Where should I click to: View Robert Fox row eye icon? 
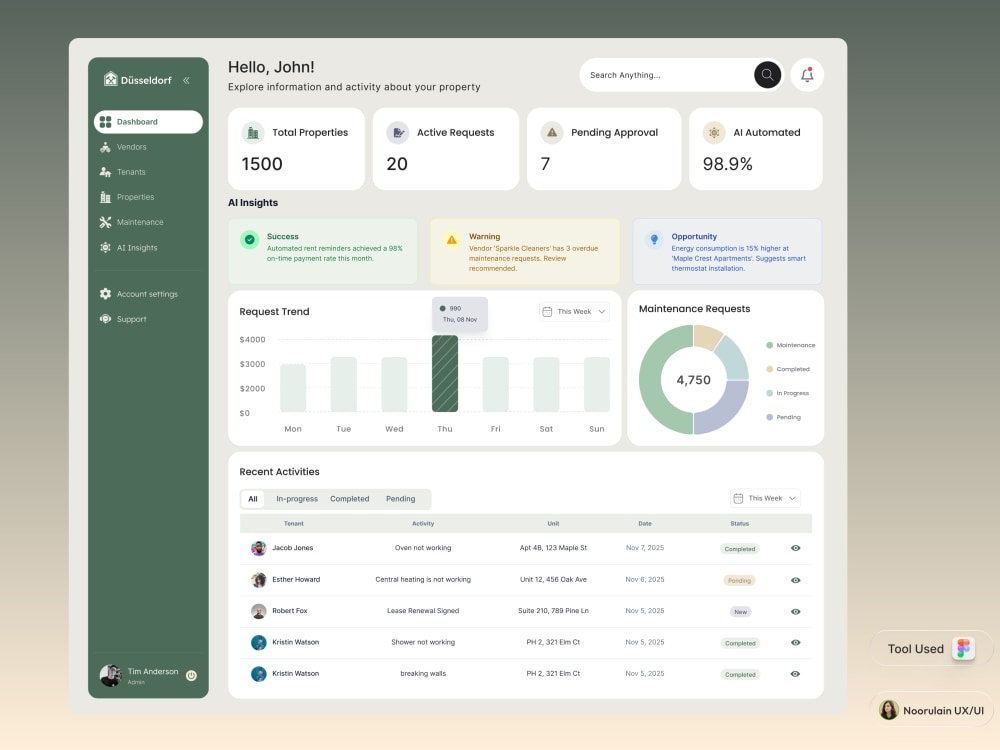[795, 612]
